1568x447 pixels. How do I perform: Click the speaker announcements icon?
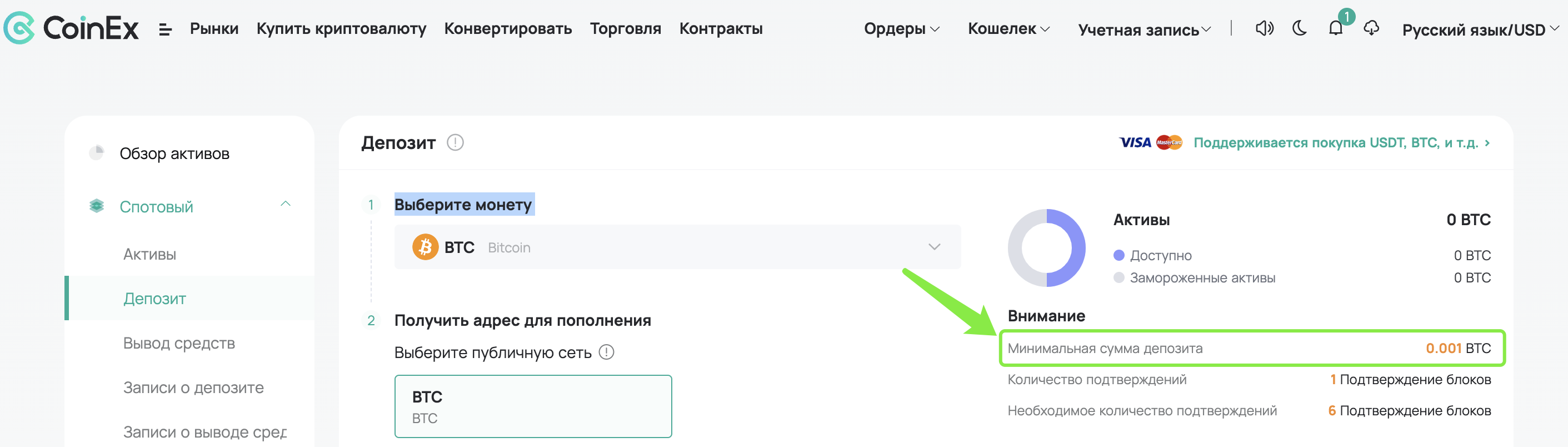coord(1264,28)
